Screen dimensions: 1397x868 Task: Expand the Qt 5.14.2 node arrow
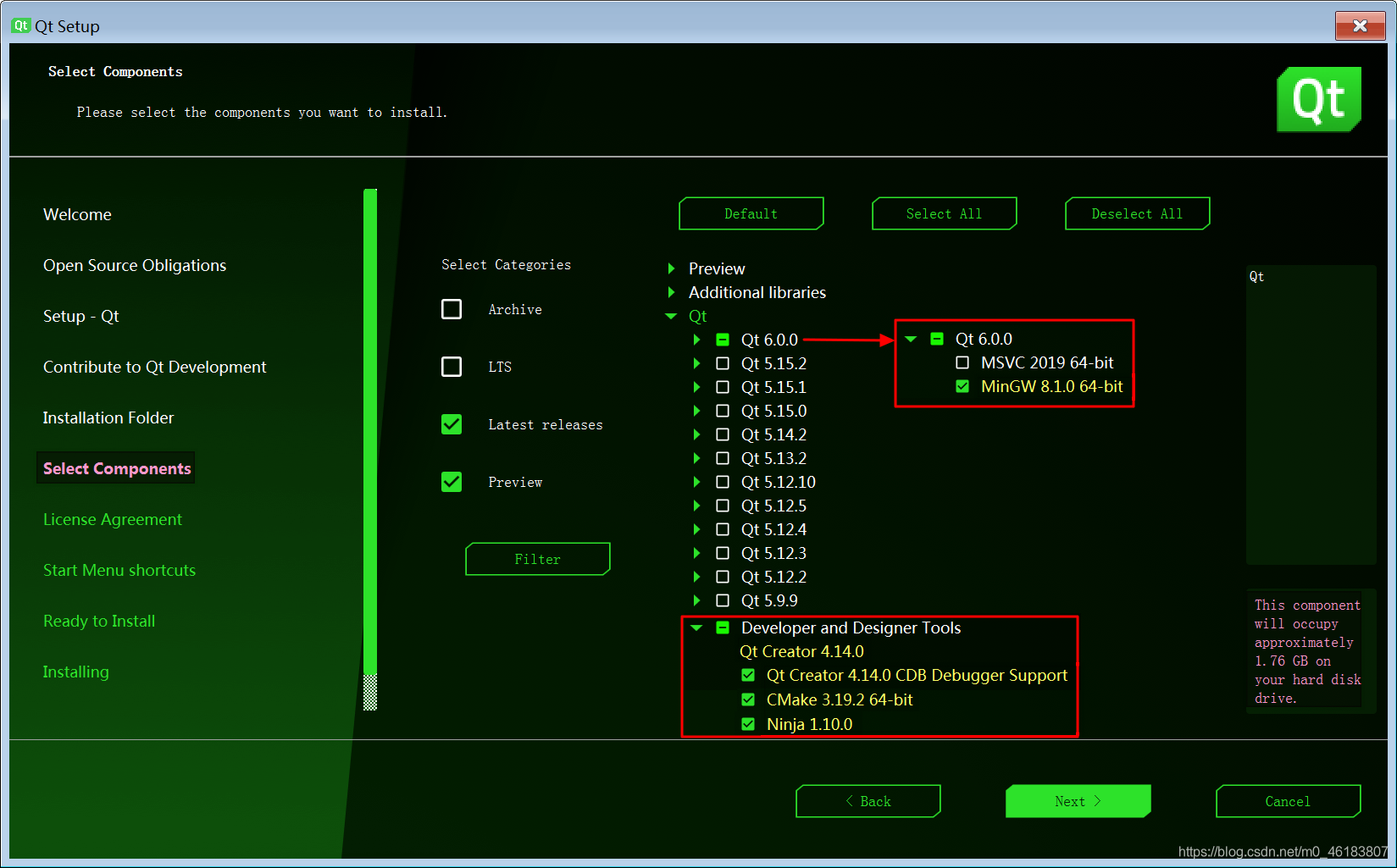(696, 434)
